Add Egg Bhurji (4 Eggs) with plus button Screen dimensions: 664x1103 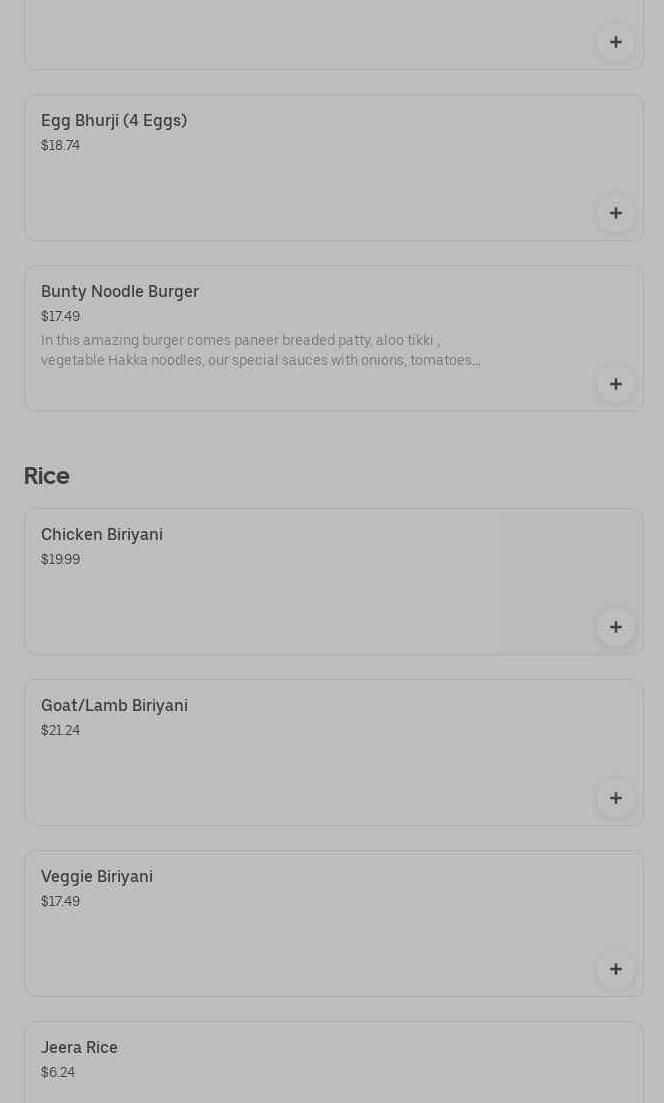click(x=615, y=213)
